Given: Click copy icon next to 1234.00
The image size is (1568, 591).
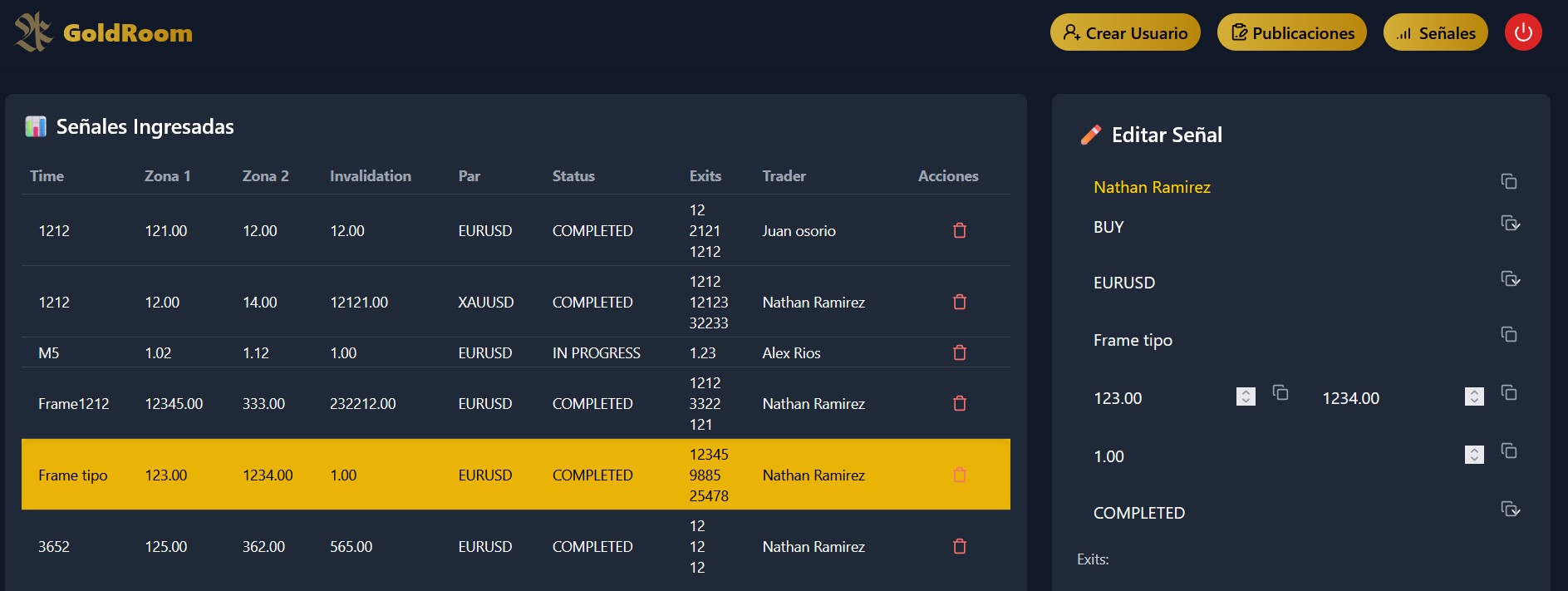Looking at the screenshot, I should 1508,392.
